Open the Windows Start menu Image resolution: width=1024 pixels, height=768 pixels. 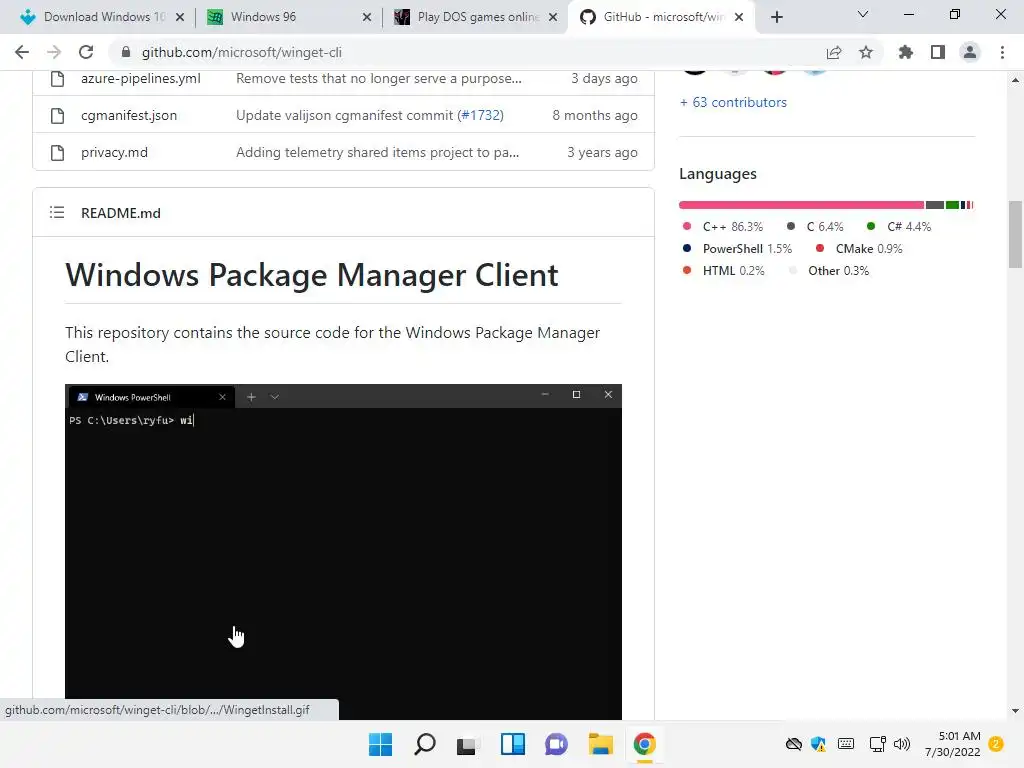(x=380, y=744)
